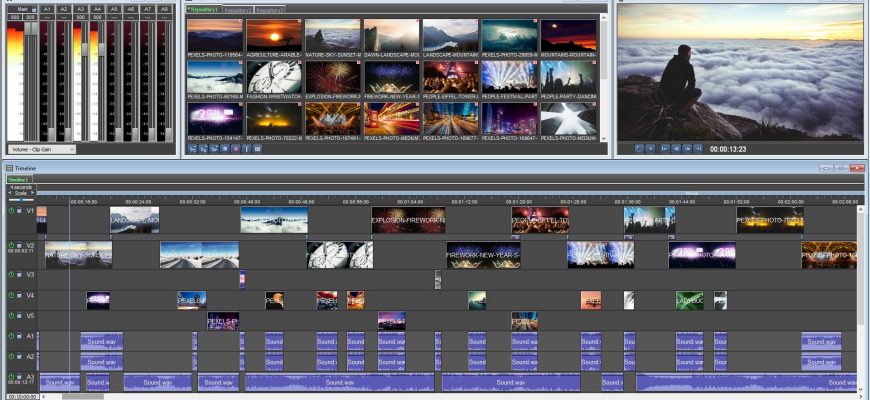Select the wristwatch clip on track V2
This screenshot has height=400, width=870.
[x=340, y=255]
